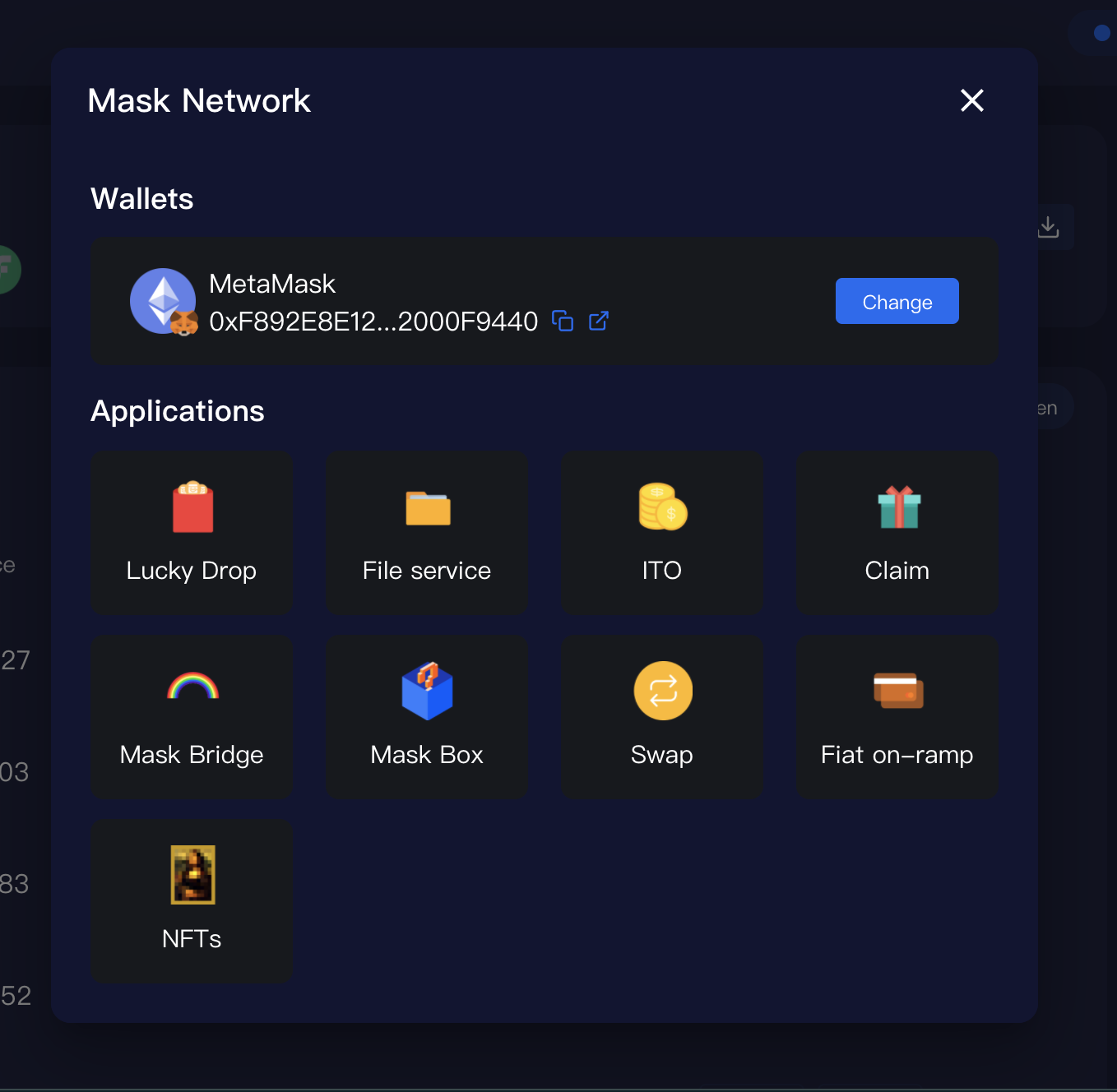Open the Claim gift box app
The width and height of the screenshot is (1117, 1092).
(x=897, y=532)
